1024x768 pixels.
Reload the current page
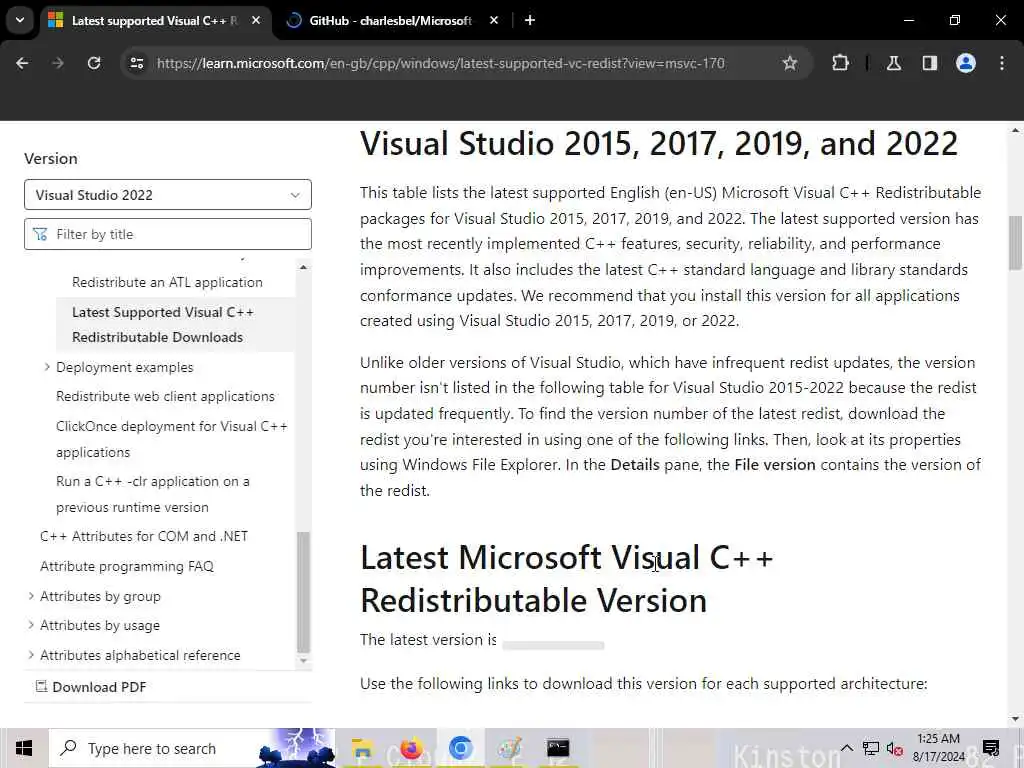coord(94,63)
